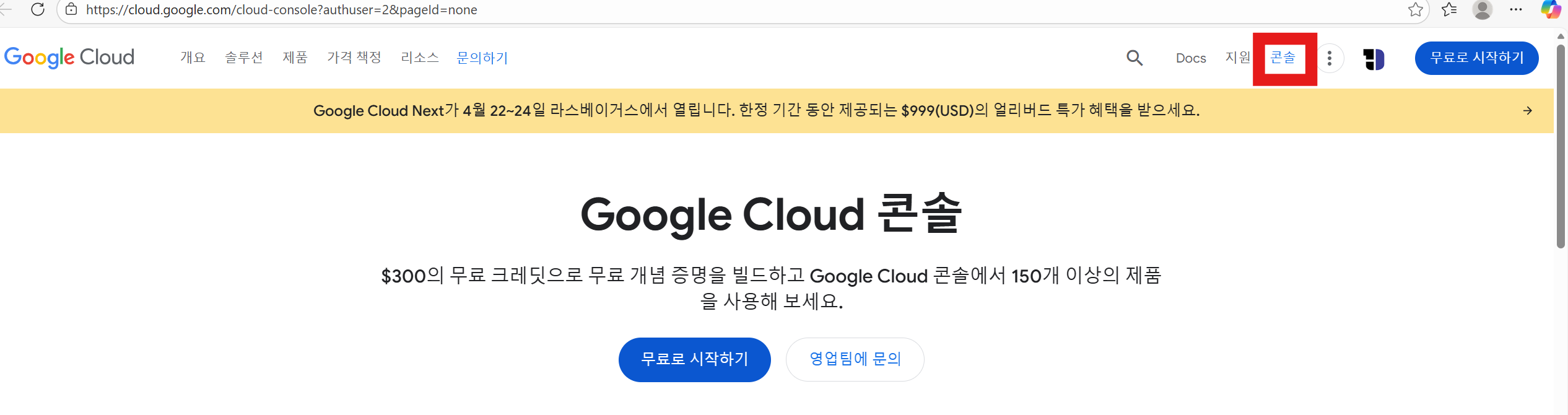
Task: Open the 솔루션 menu
Action: pyautogui.click(x=244, y=58)
